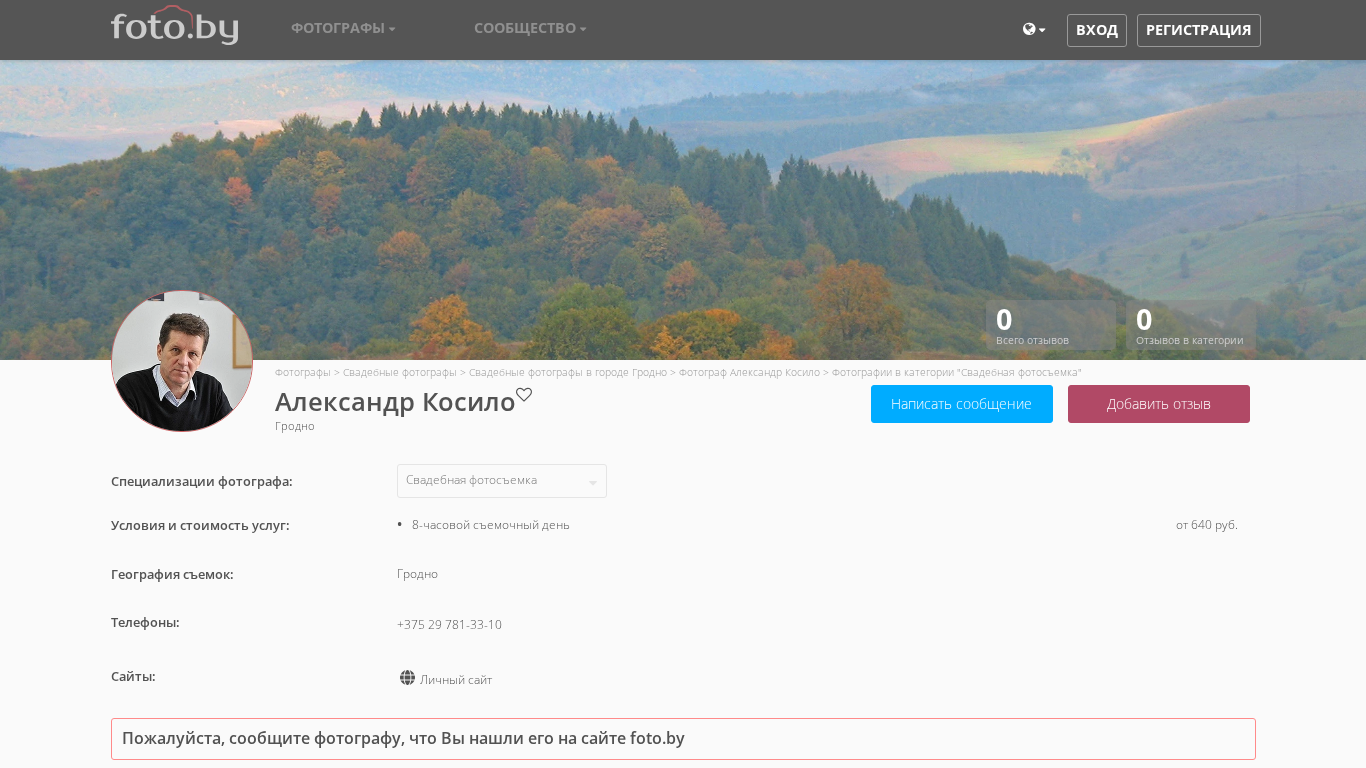Image resolution: width=1366 pixels, height=768 pixels.
Task: Click the Условия и стоимость услуг label
Action: pos(200,525)
